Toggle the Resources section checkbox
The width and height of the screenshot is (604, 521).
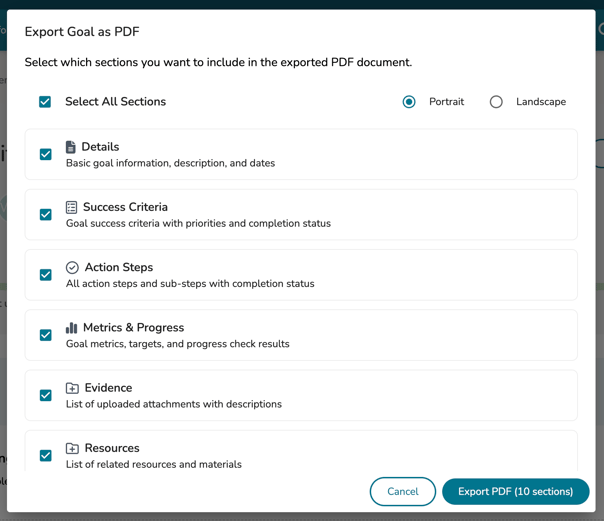[46, 455]
